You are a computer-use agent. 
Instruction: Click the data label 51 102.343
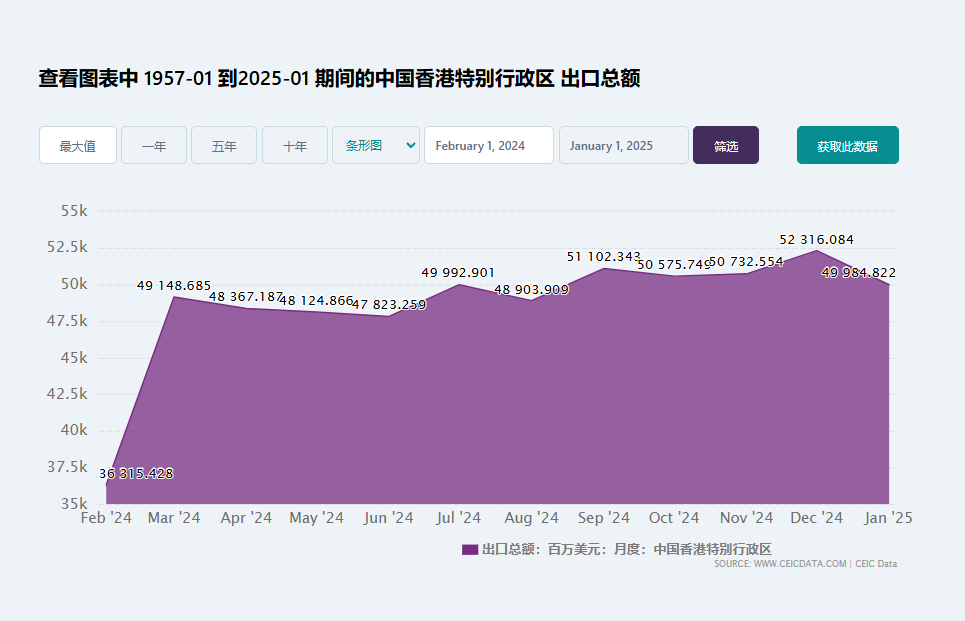[x=605, y=256]
